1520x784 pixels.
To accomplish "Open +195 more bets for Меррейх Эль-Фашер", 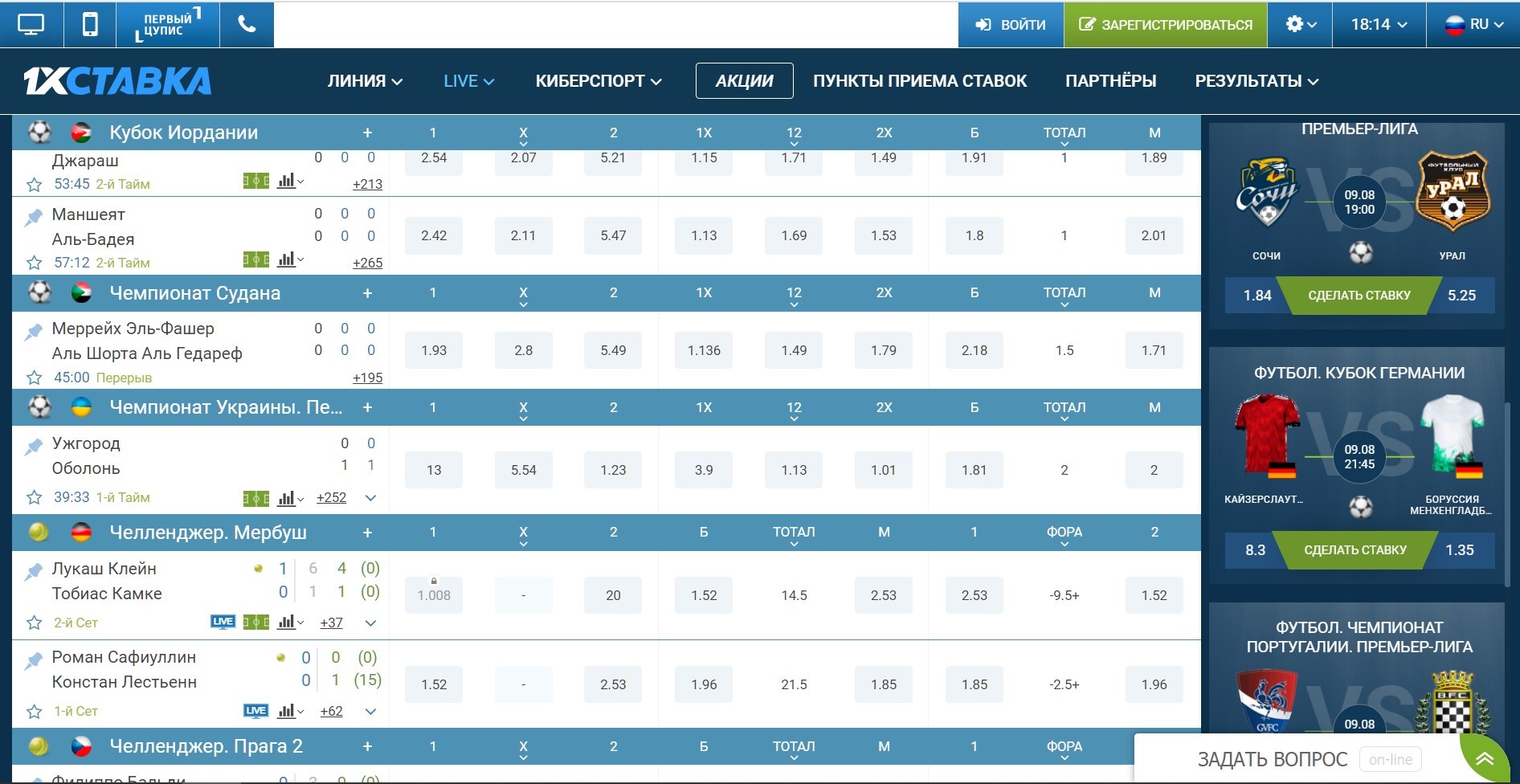I will [x=367, y=378].
